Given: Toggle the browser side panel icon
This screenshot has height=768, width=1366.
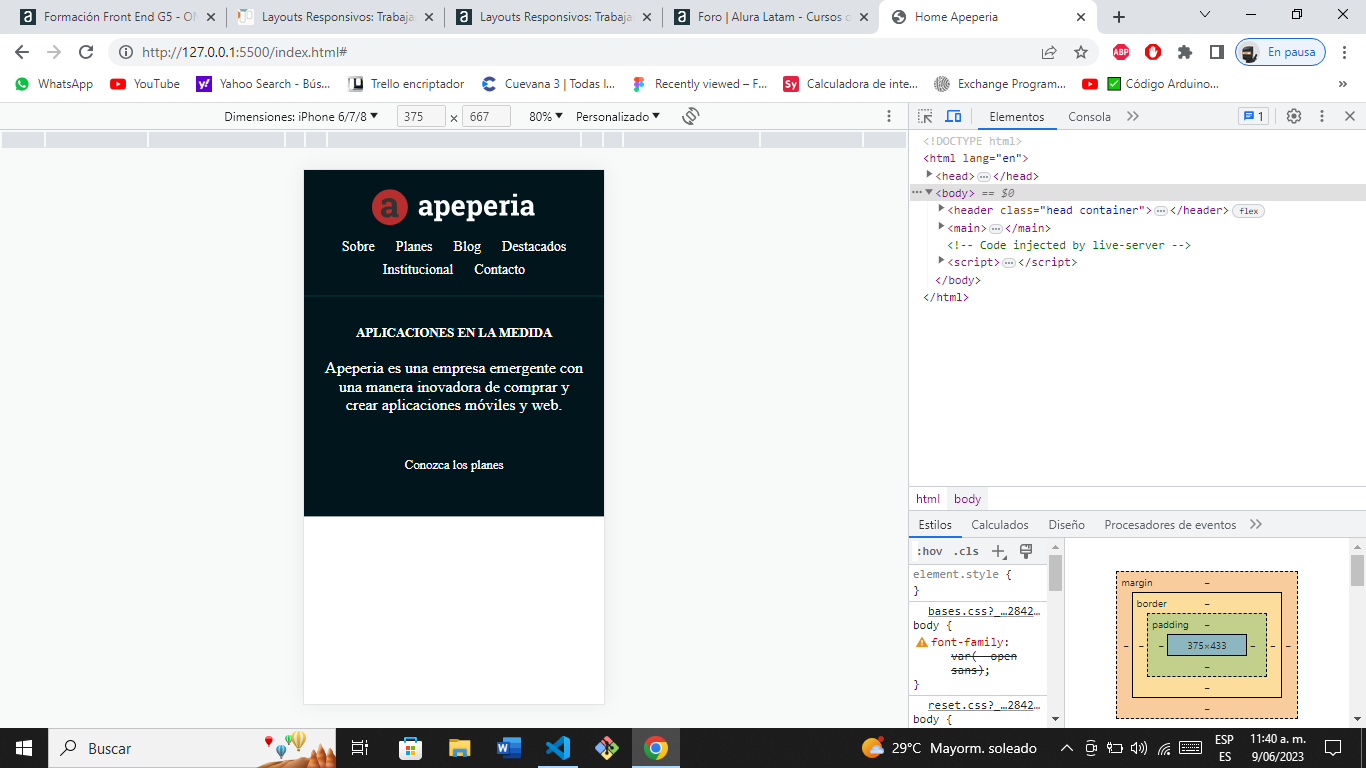Looking at the screenshot, I should coord(1217,52).
